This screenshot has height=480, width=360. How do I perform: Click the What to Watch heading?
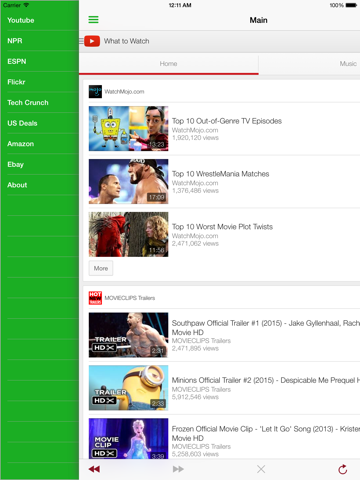point(127,41)
